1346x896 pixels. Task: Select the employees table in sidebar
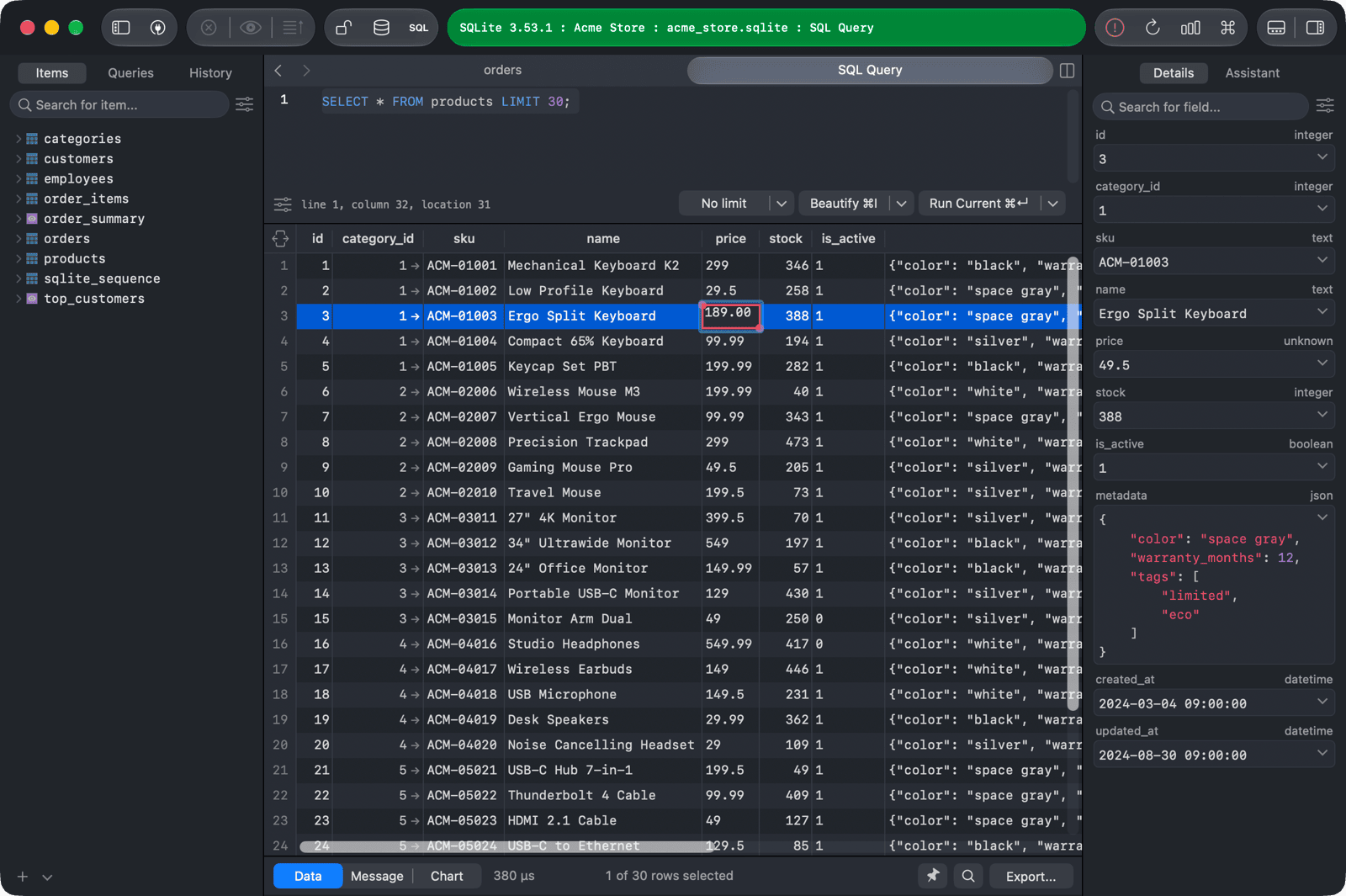click(x=78, y=179)
